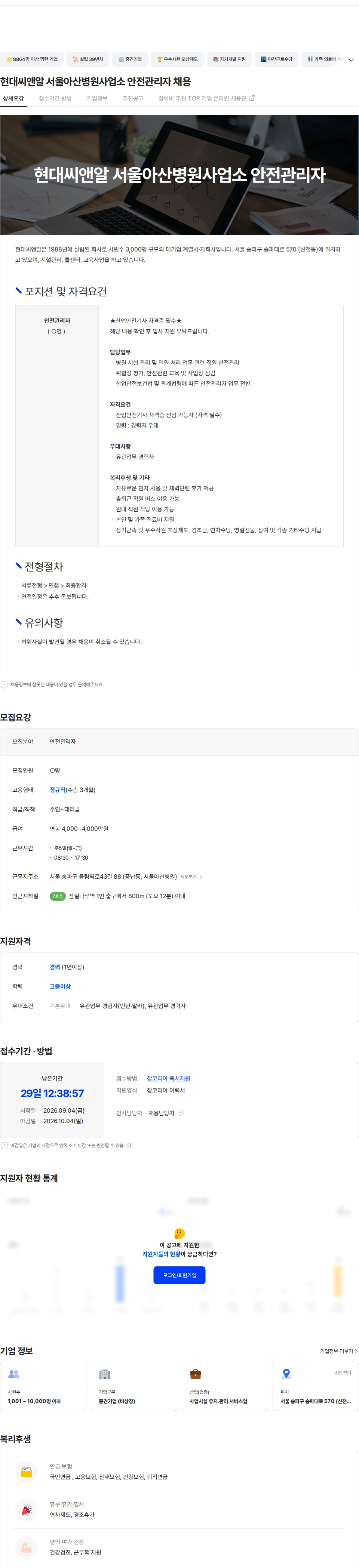359x1568 pixels.
Task: Click the 위치 map pin icon
Action: coord(286,1374)
